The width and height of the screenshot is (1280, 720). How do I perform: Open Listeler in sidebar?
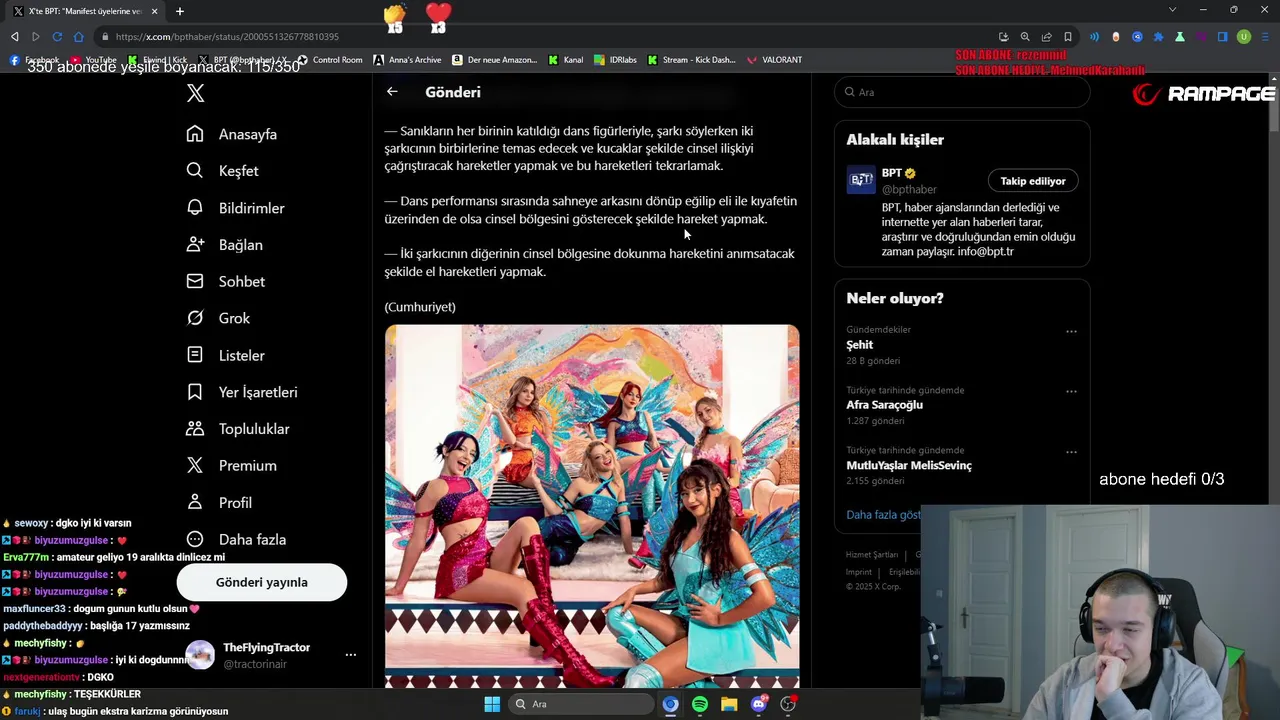[226, 355]
